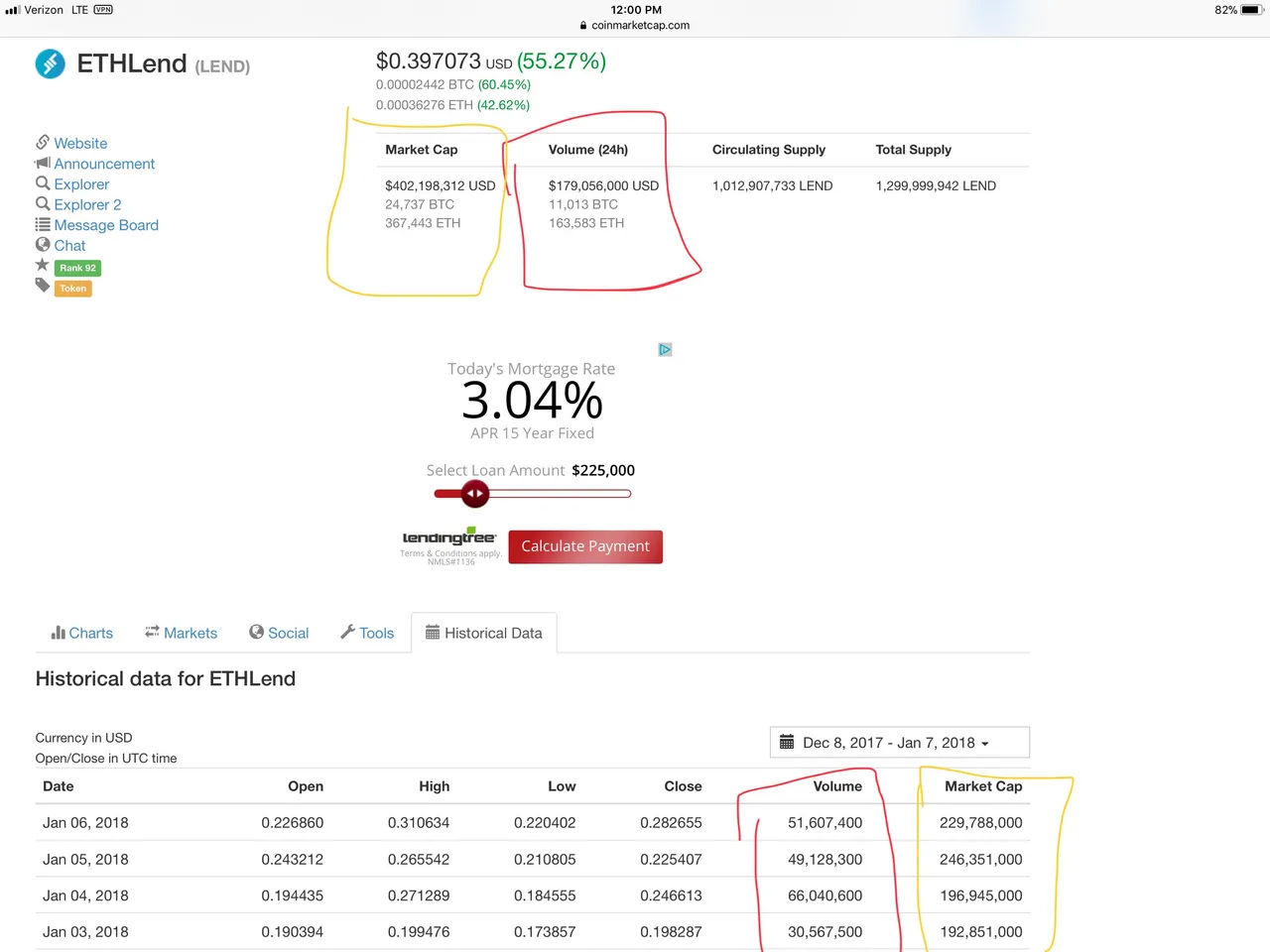
Task: Click the low value 0.173857
Action: 545,932
